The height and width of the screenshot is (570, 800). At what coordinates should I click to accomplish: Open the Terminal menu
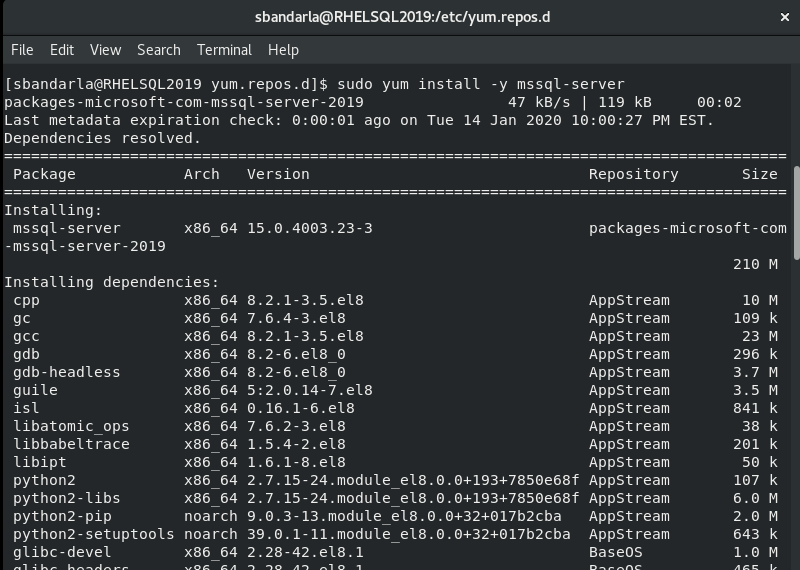tap(224, 49)
